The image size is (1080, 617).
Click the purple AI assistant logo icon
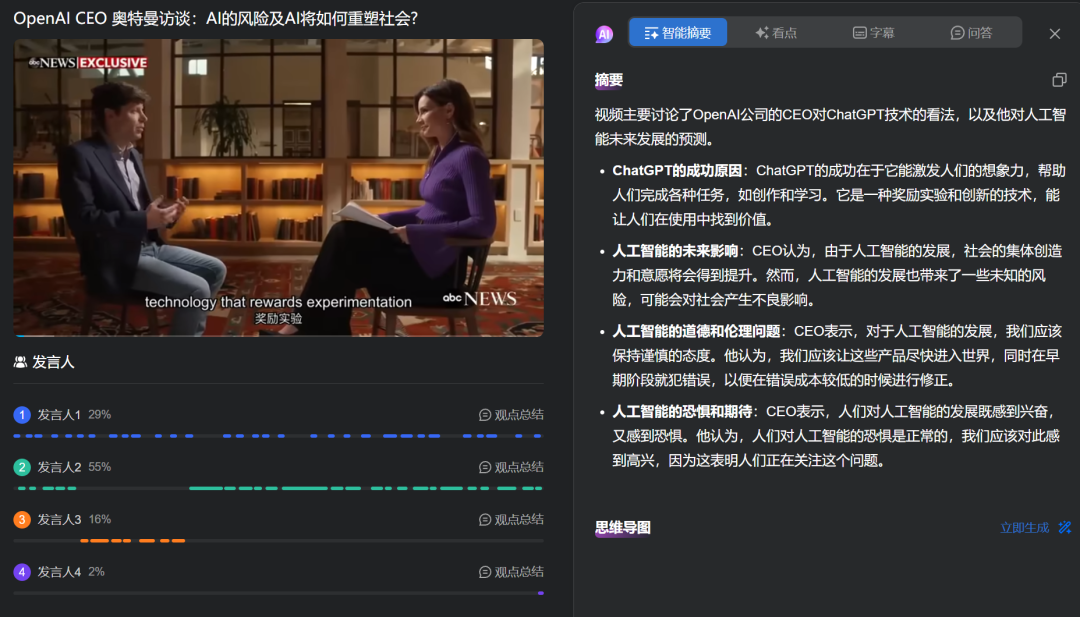[x=604, y=33]
